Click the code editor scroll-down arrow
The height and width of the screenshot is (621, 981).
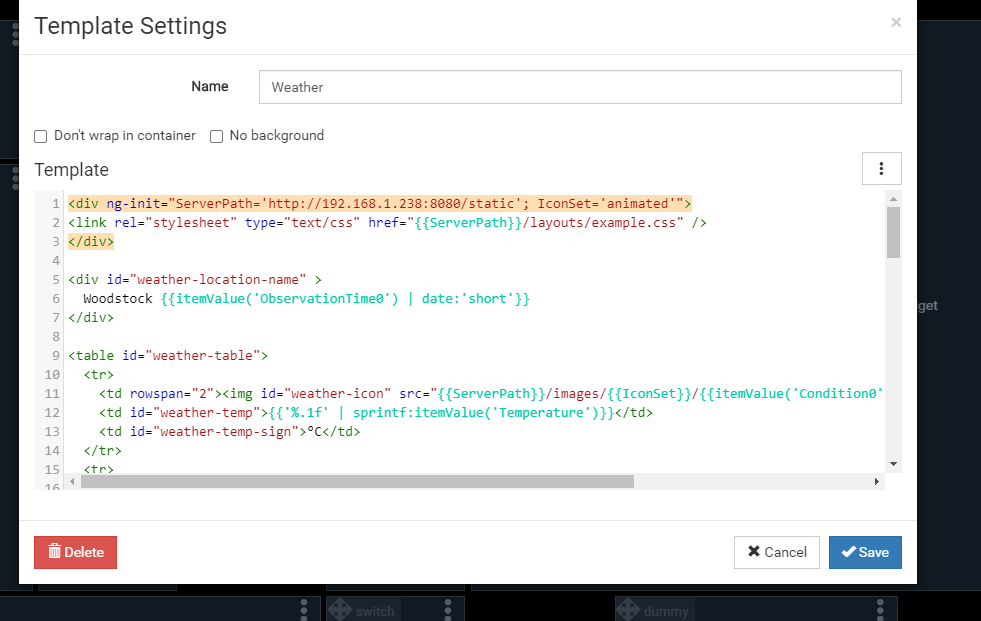pos(893,463)
